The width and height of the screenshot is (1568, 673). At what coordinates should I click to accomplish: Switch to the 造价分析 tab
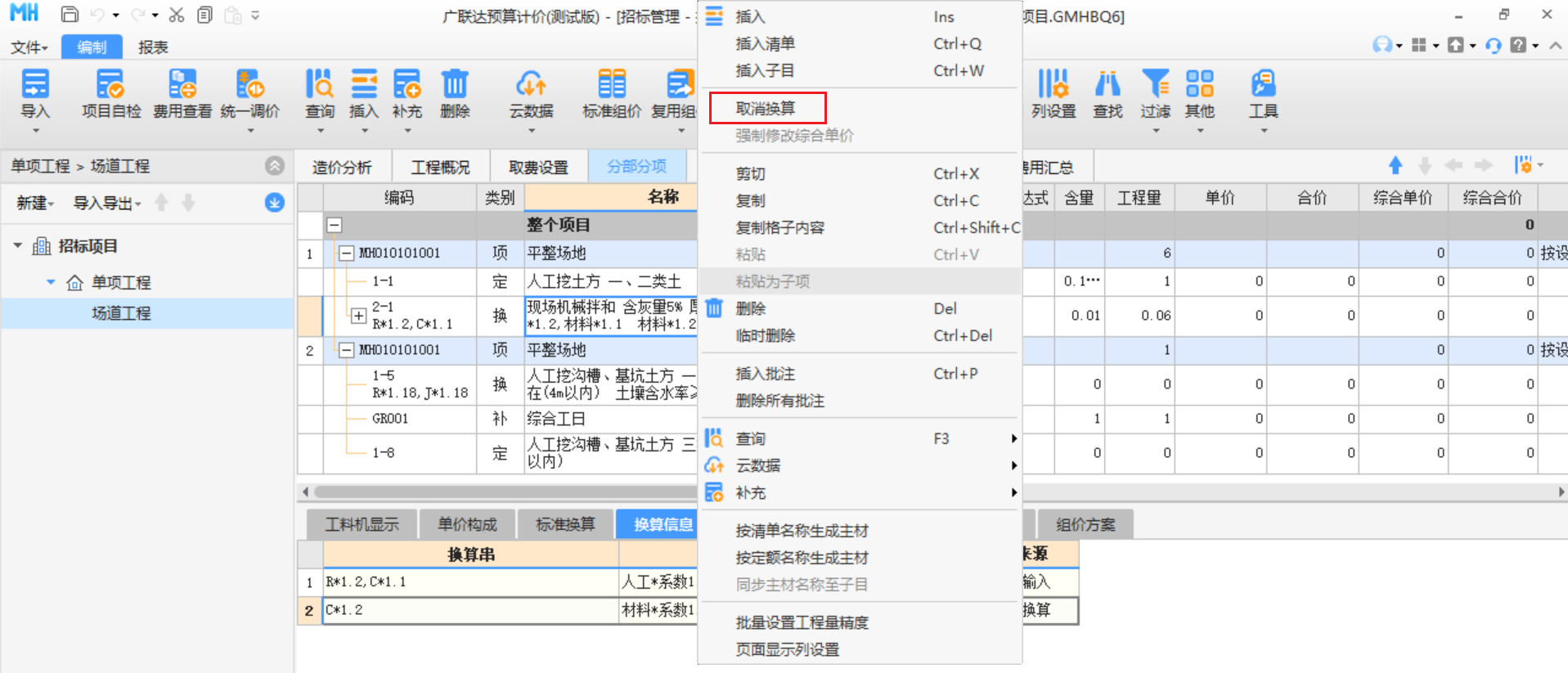[342, 167]
